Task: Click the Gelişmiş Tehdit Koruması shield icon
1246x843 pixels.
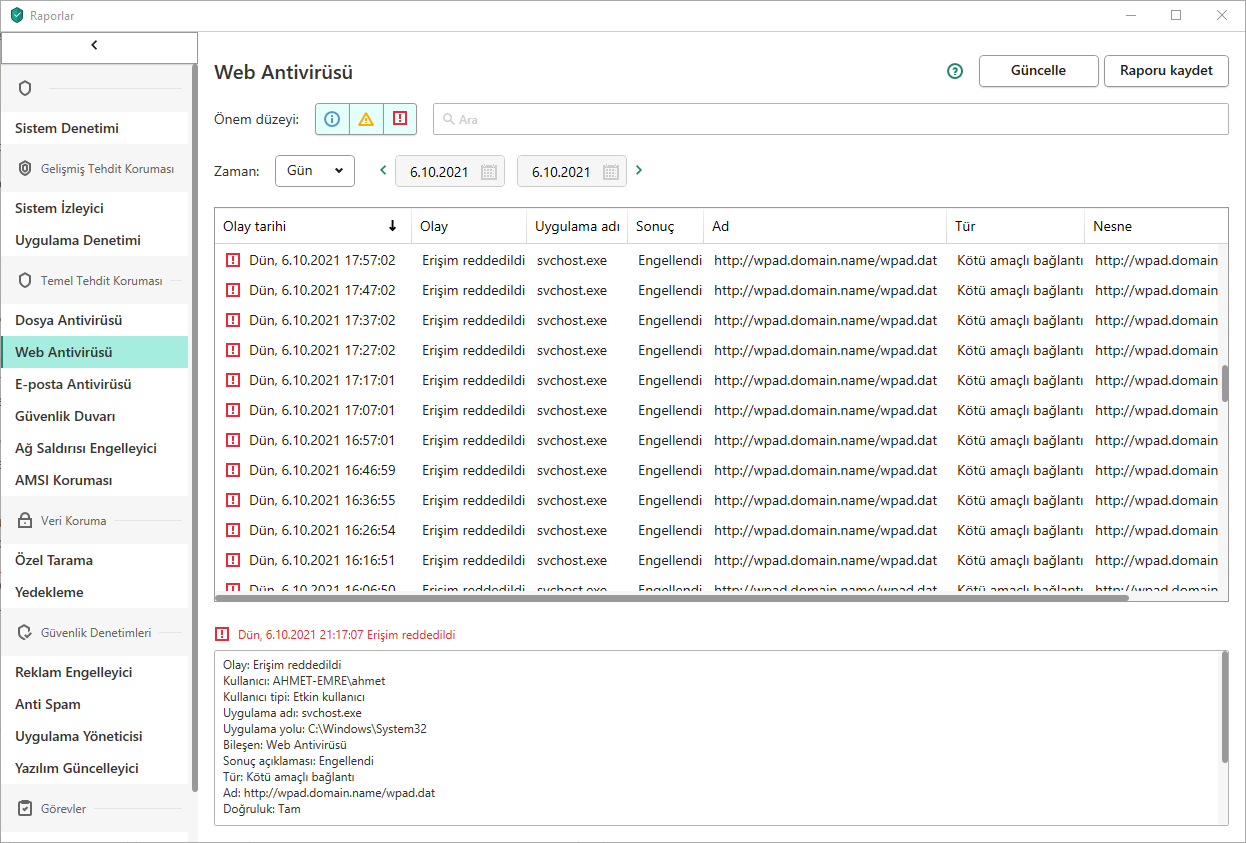Action: click(25, 168)
